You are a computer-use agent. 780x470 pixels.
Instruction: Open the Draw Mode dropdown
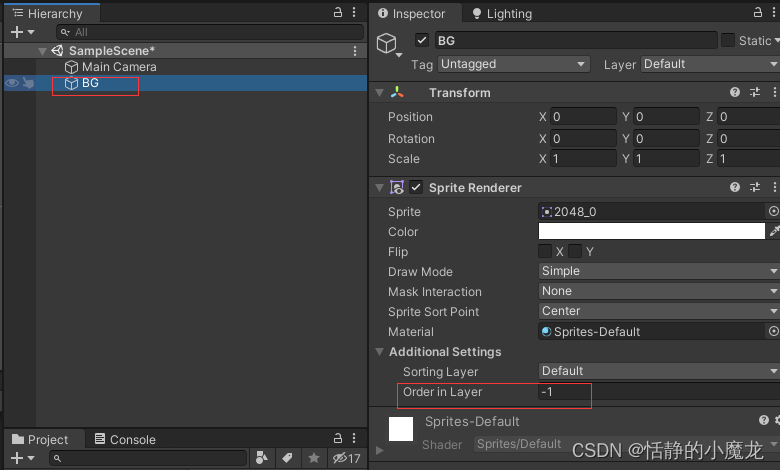click(659, 271)
